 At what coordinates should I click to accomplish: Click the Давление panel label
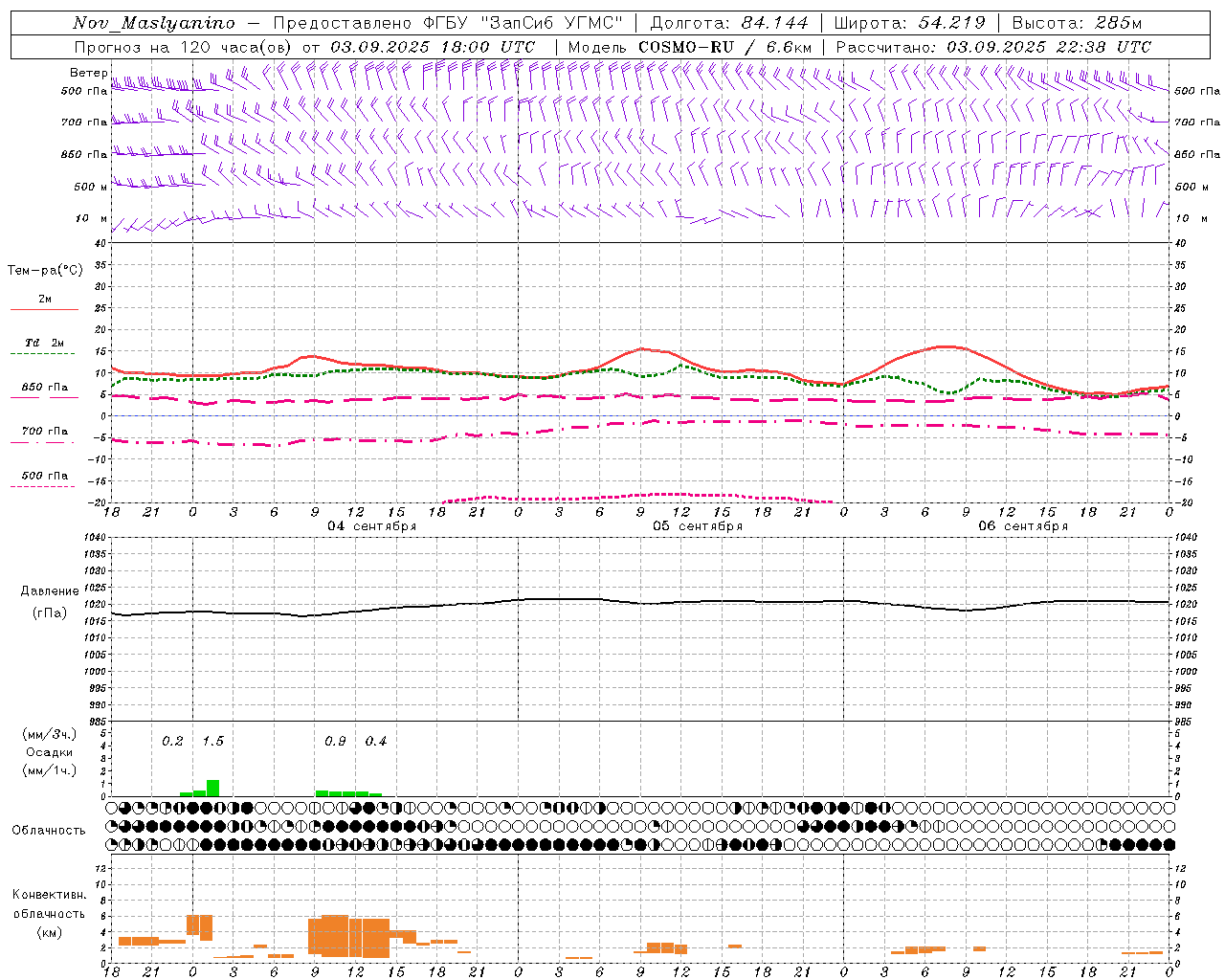pos(49,591)
